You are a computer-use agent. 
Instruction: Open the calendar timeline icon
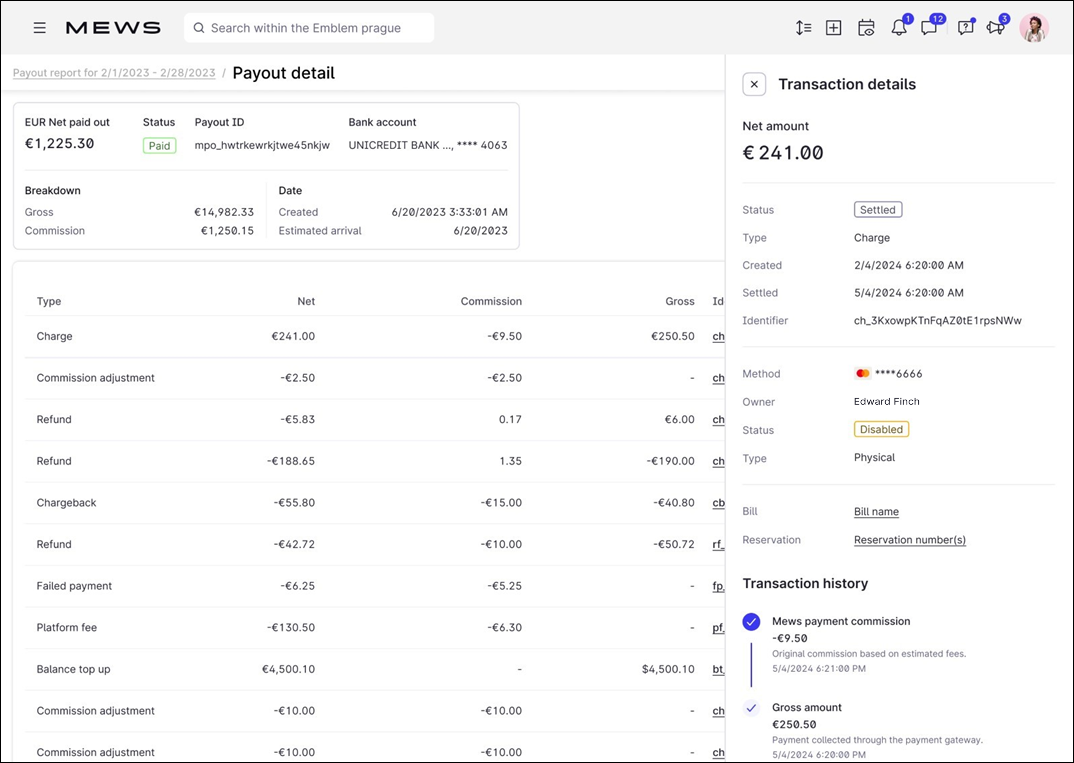[866, 28]
